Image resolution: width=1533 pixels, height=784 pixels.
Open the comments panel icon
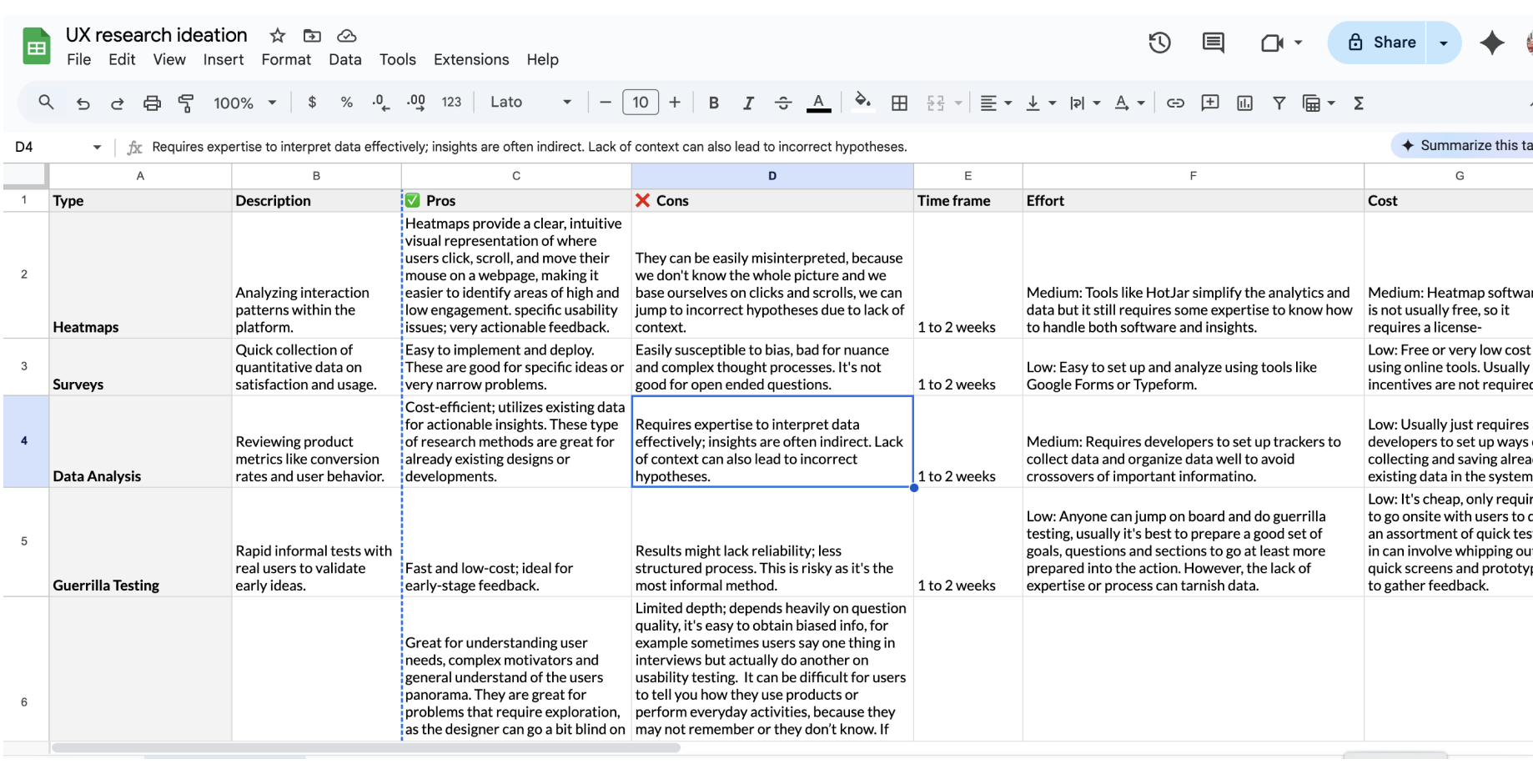tap(1214, 43)
